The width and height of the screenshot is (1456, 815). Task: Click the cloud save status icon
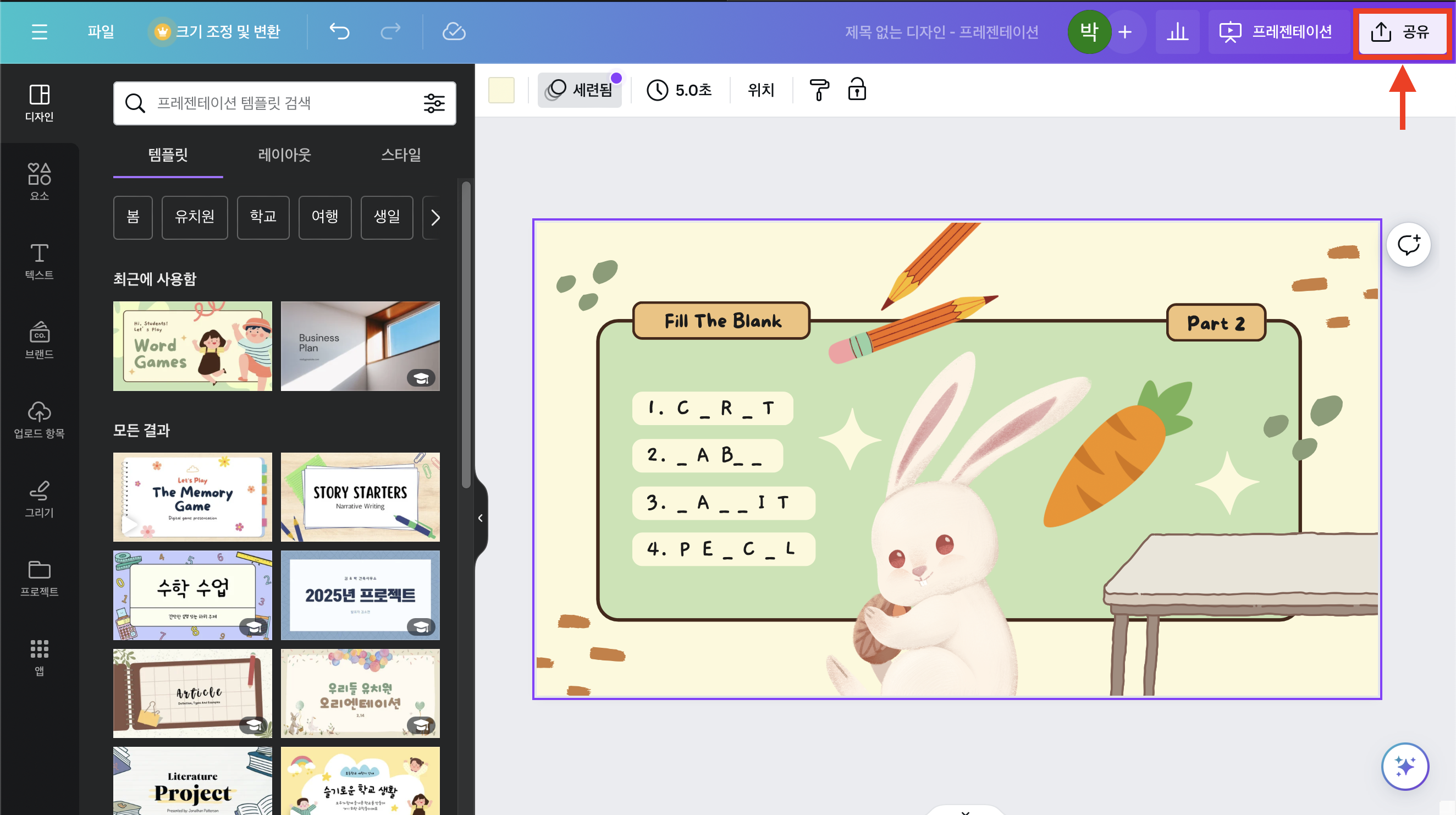pyautogui.click(x=453, y=32)
